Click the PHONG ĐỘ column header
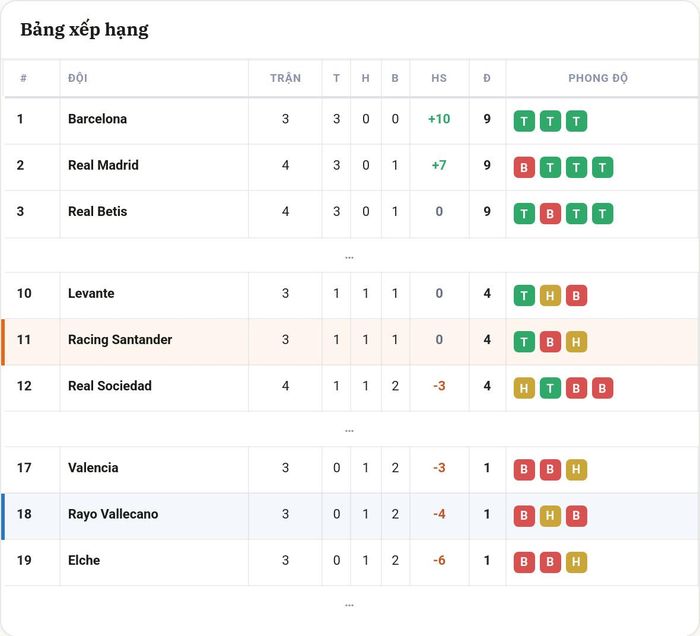Screen dimensions: 700x636 [x=598, y=78]
